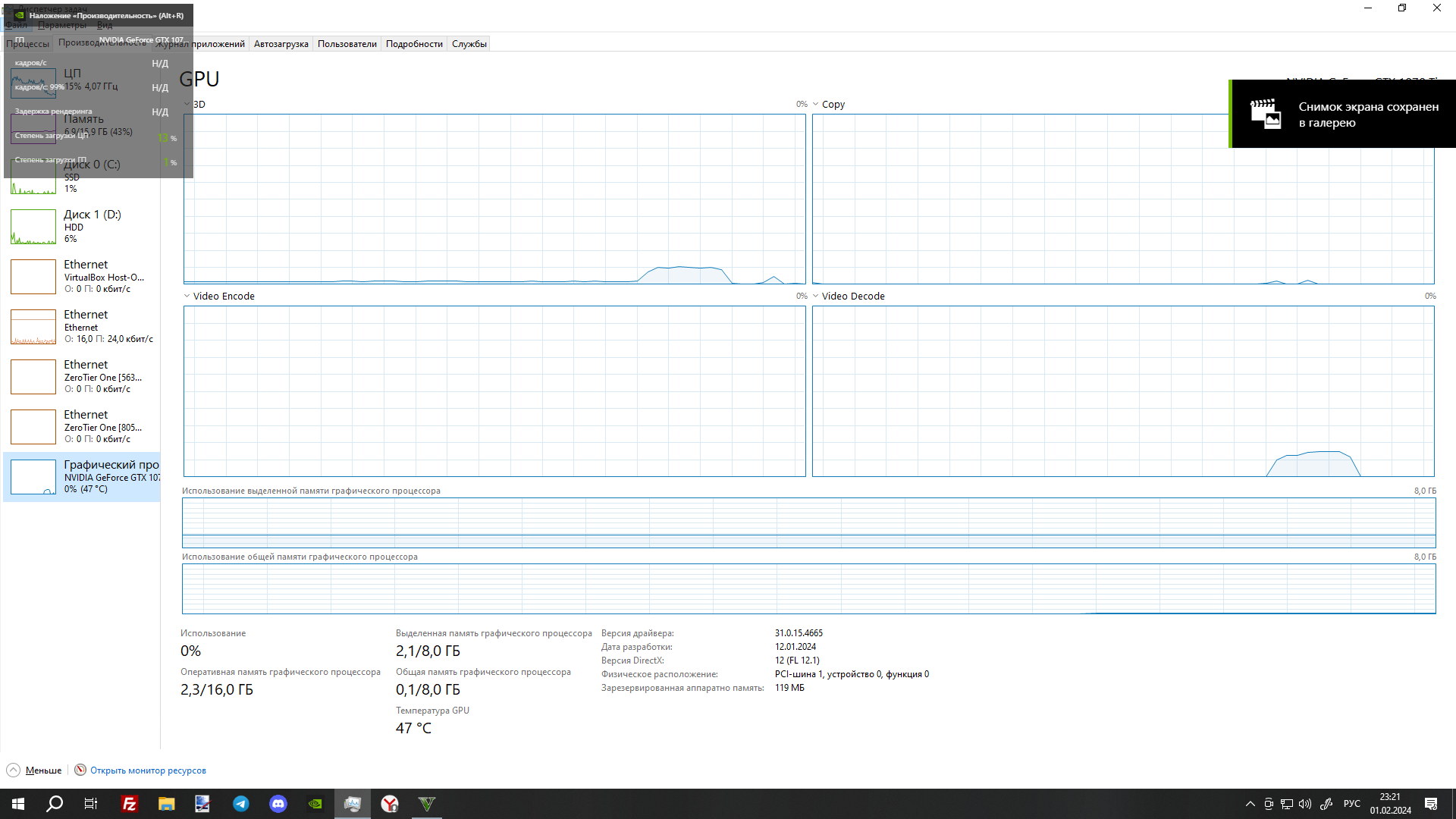Viewport: 1456px width, 819px height.
Task: Switch to the Процессы tab
Action: coord(27,43)
